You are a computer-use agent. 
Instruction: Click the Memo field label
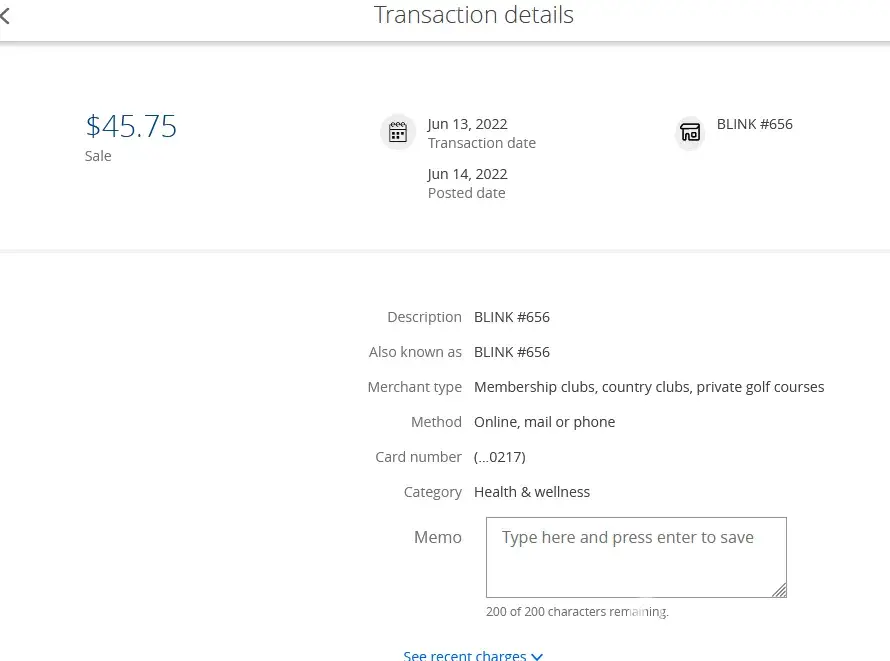437,537
